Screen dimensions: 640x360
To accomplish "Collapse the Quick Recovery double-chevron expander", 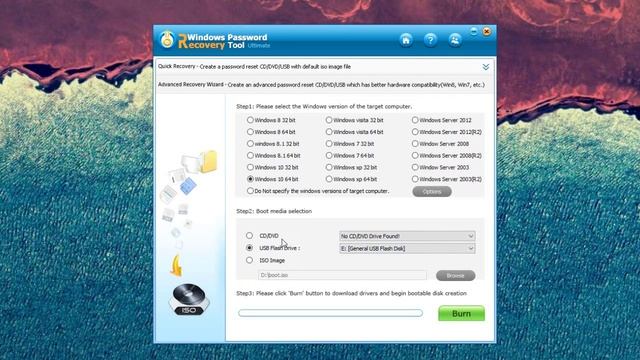I will (485, 67).
